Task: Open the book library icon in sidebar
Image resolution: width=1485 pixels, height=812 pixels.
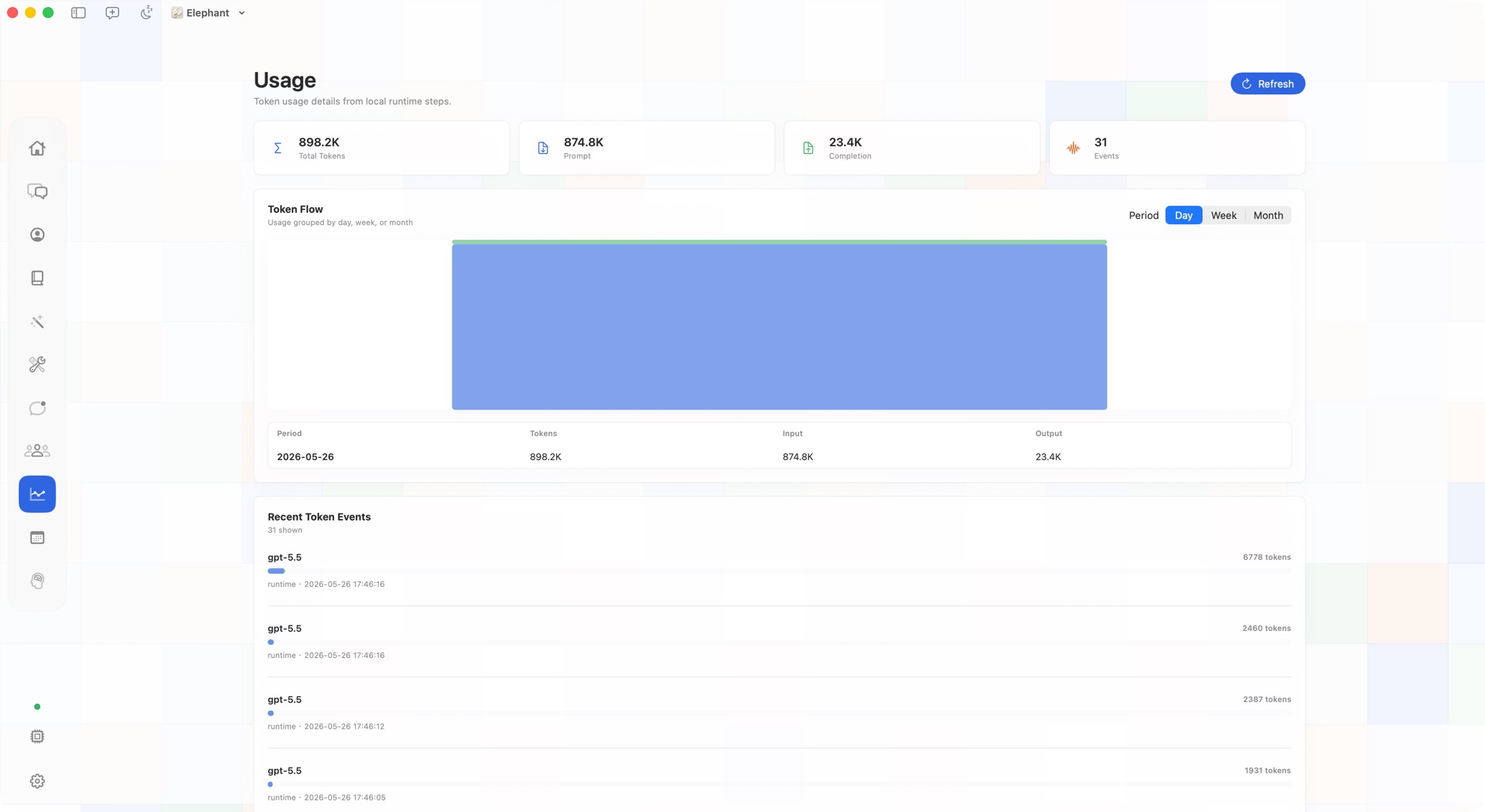Action: (37, 278)
